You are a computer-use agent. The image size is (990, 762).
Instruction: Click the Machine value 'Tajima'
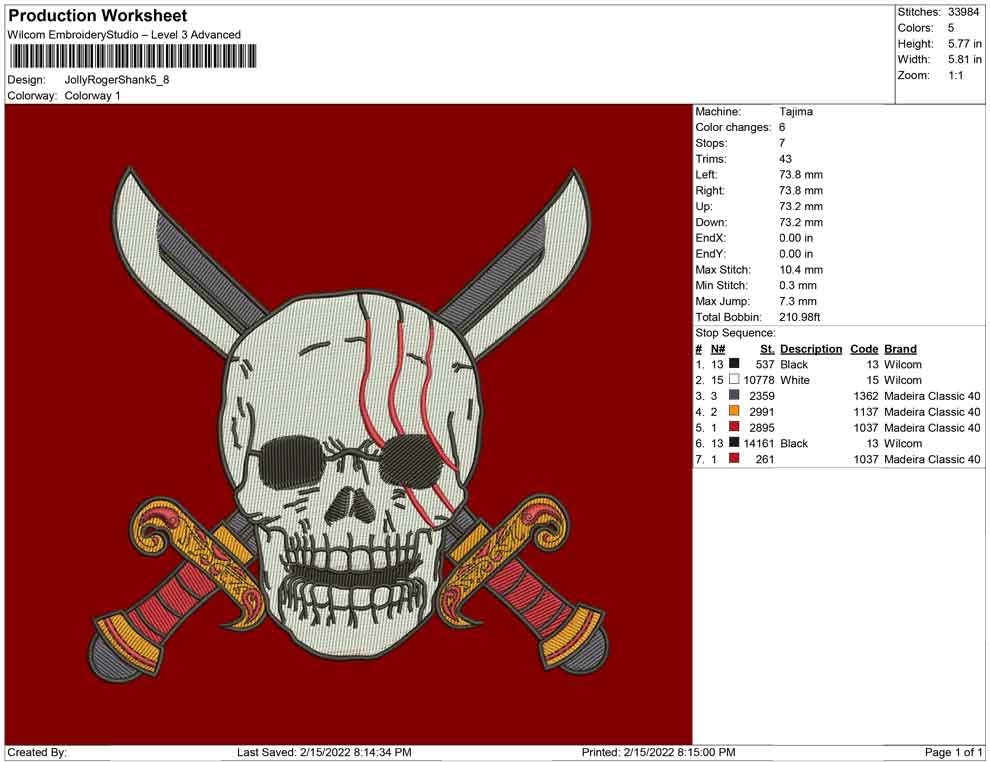pos(796,112)
